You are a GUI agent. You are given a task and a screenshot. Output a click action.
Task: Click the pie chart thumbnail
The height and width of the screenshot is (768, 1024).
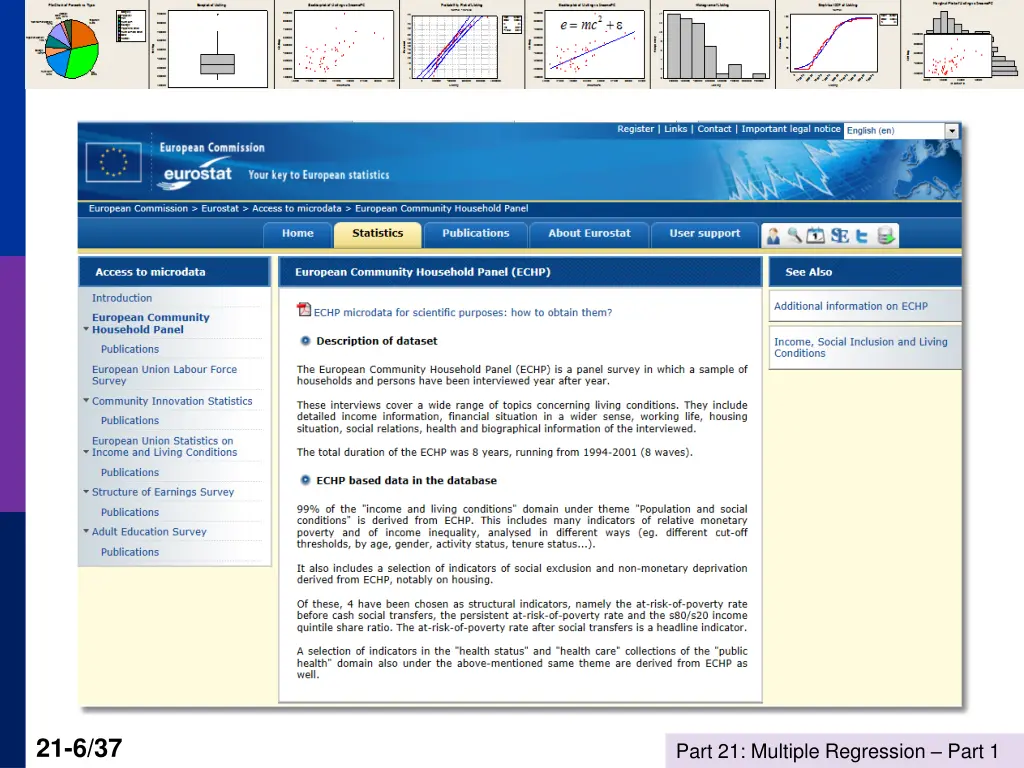87,44
